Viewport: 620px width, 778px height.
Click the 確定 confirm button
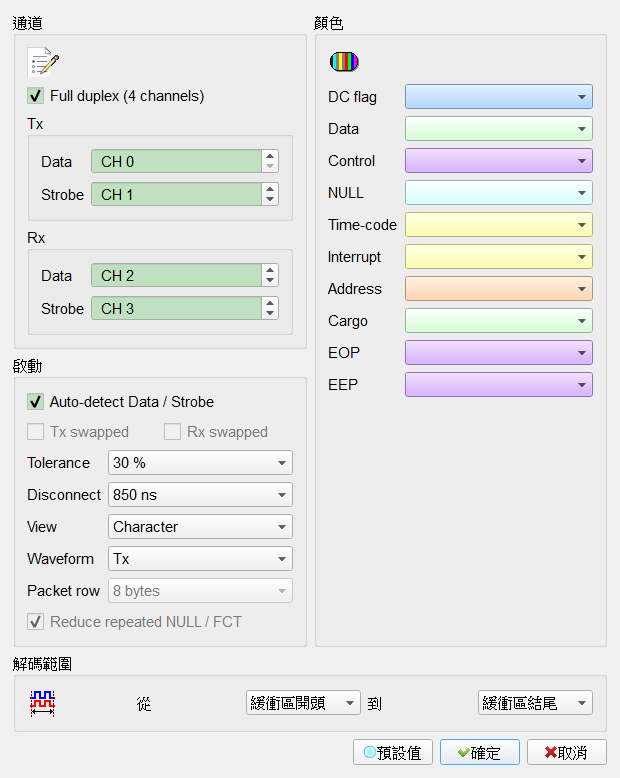click(x=480, y=752)
